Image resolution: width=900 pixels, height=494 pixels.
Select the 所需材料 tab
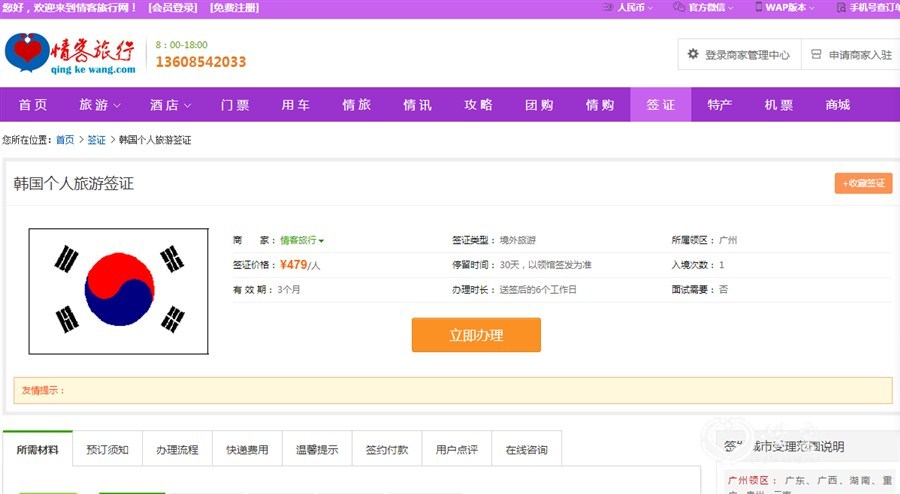(38, 450)
